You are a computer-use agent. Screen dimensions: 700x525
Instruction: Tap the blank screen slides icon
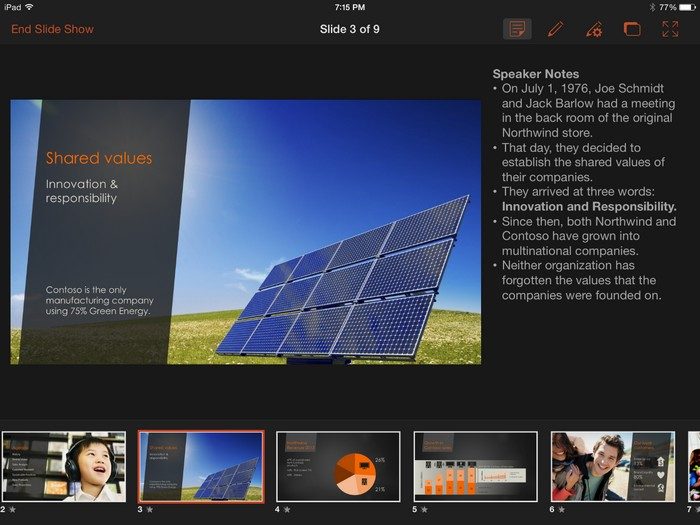click(x=632, y=29)
